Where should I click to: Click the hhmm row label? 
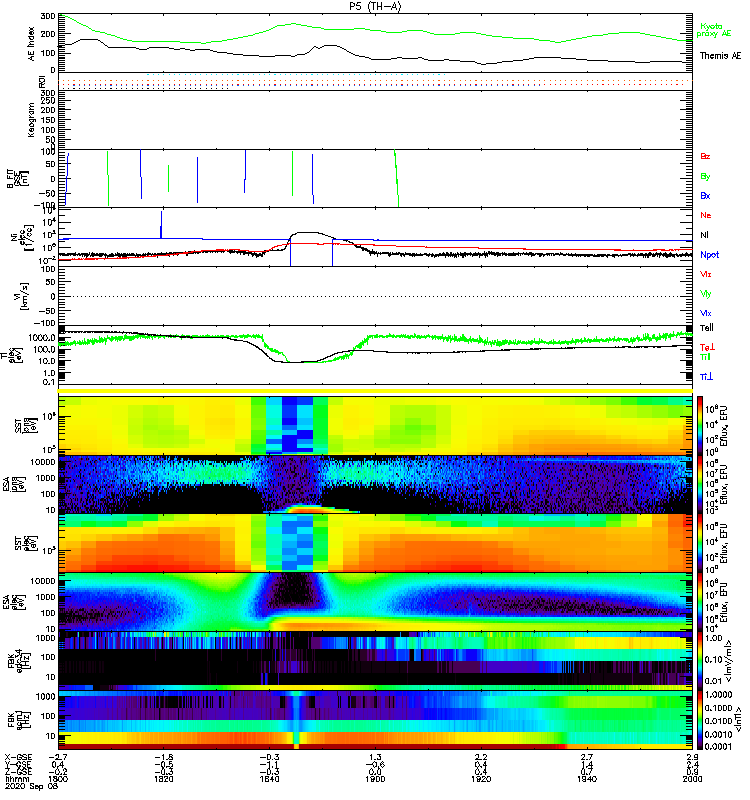(x=15, y=779)
